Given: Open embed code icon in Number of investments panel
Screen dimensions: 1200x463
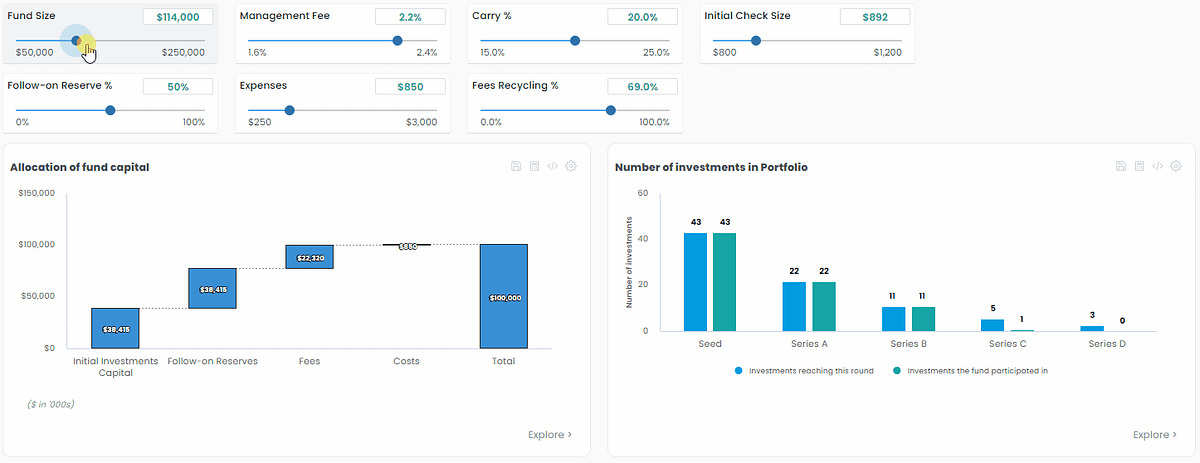Looking at the screenshot, I should click(1157, 166).
